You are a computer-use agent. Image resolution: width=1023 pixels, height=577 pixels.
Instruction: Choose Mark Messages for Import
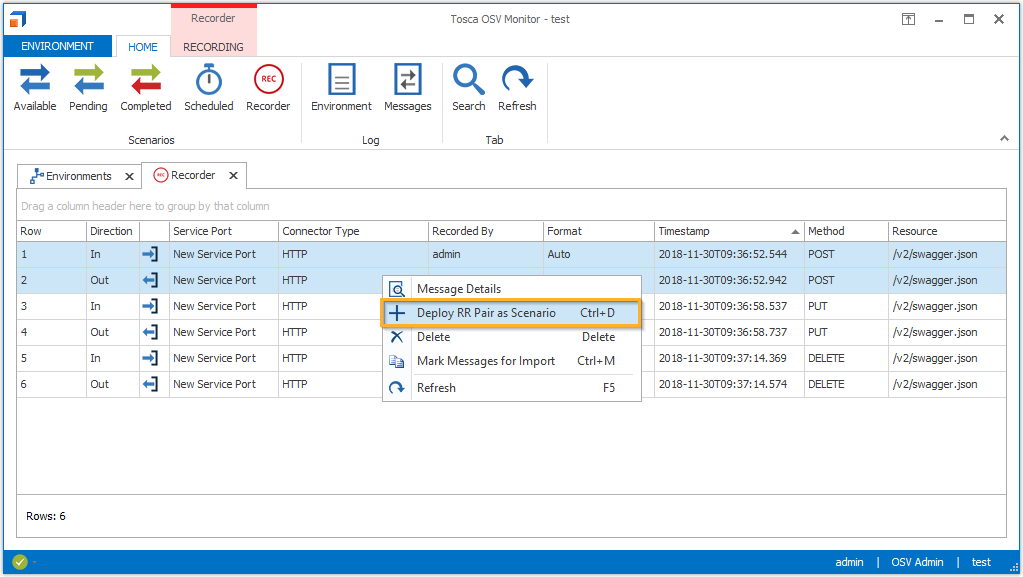486,361
